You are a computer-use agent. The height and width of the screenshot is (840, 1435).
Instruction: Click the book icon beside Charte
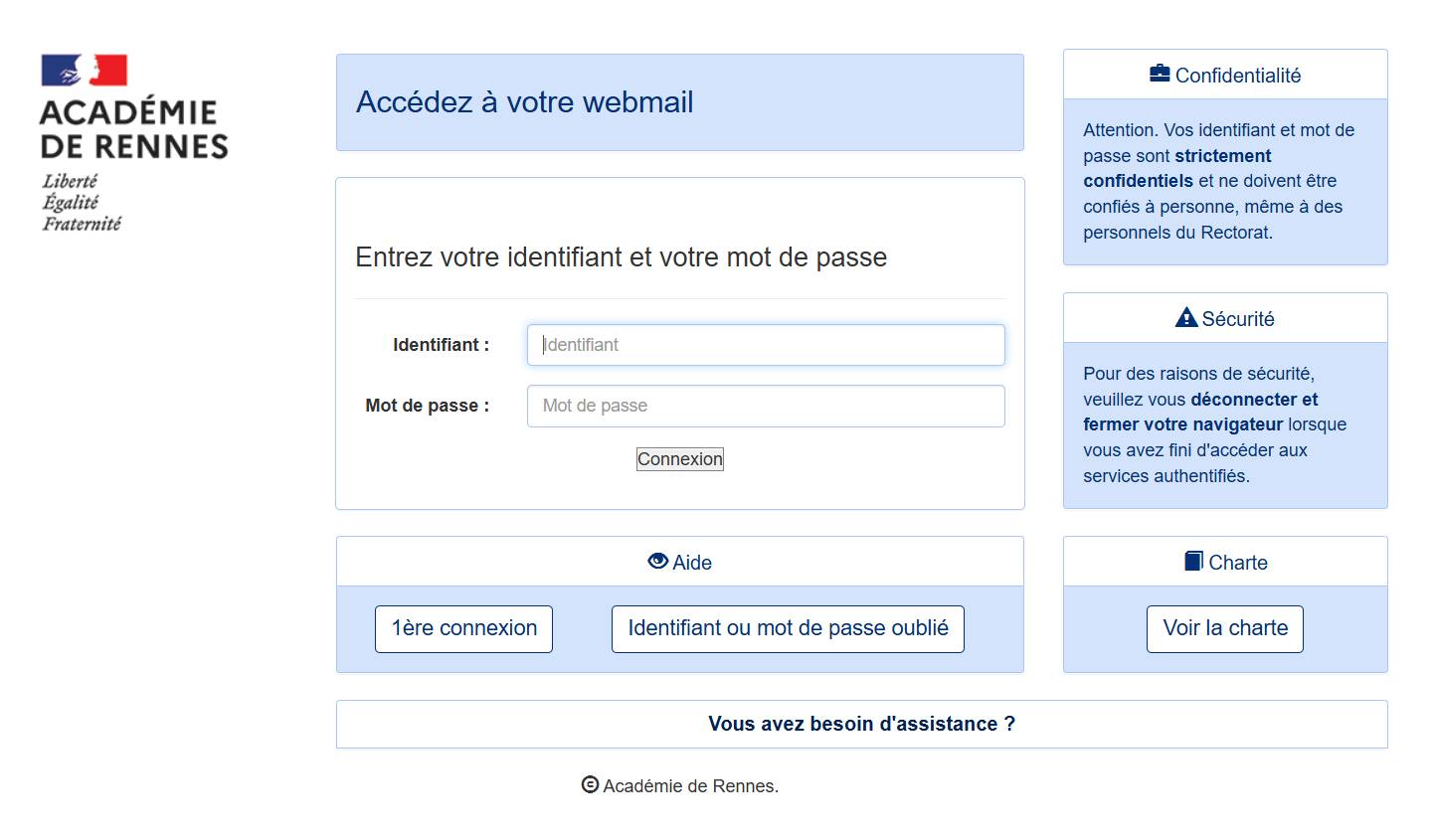click(x=1193, y=561)
